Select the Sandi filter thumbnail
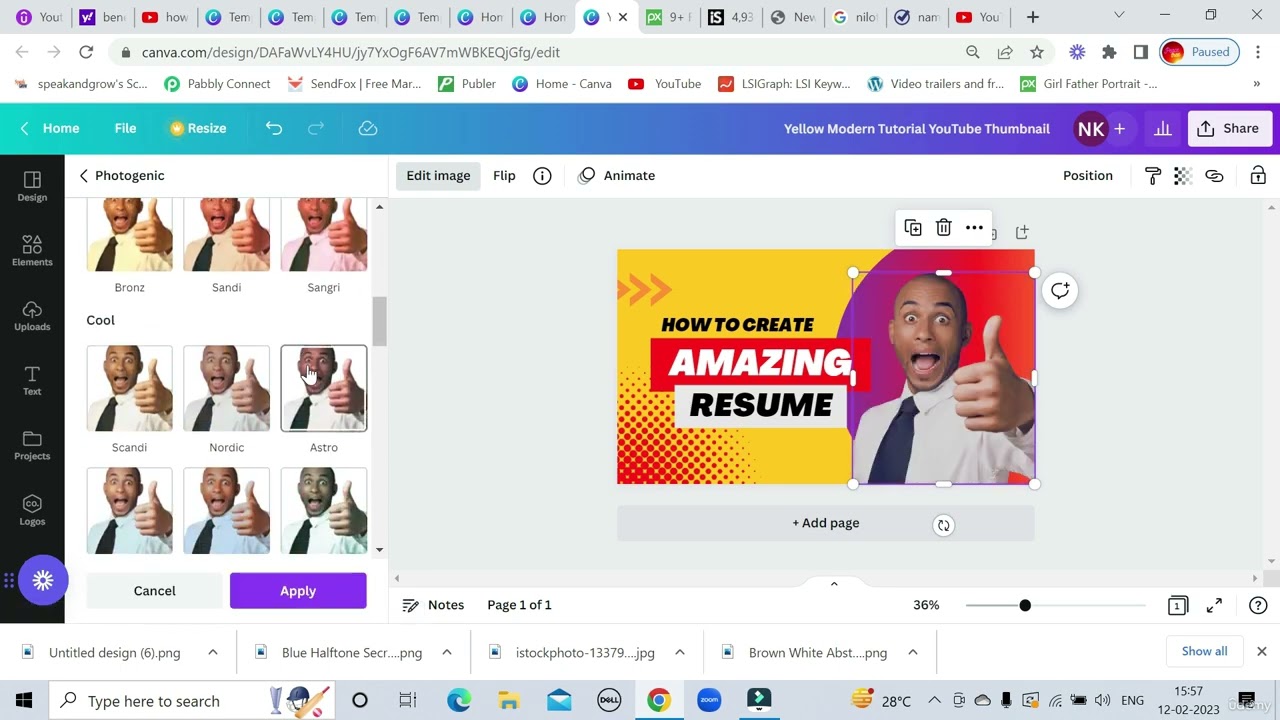Viewport: 1280px width, 720px height. 226,234
